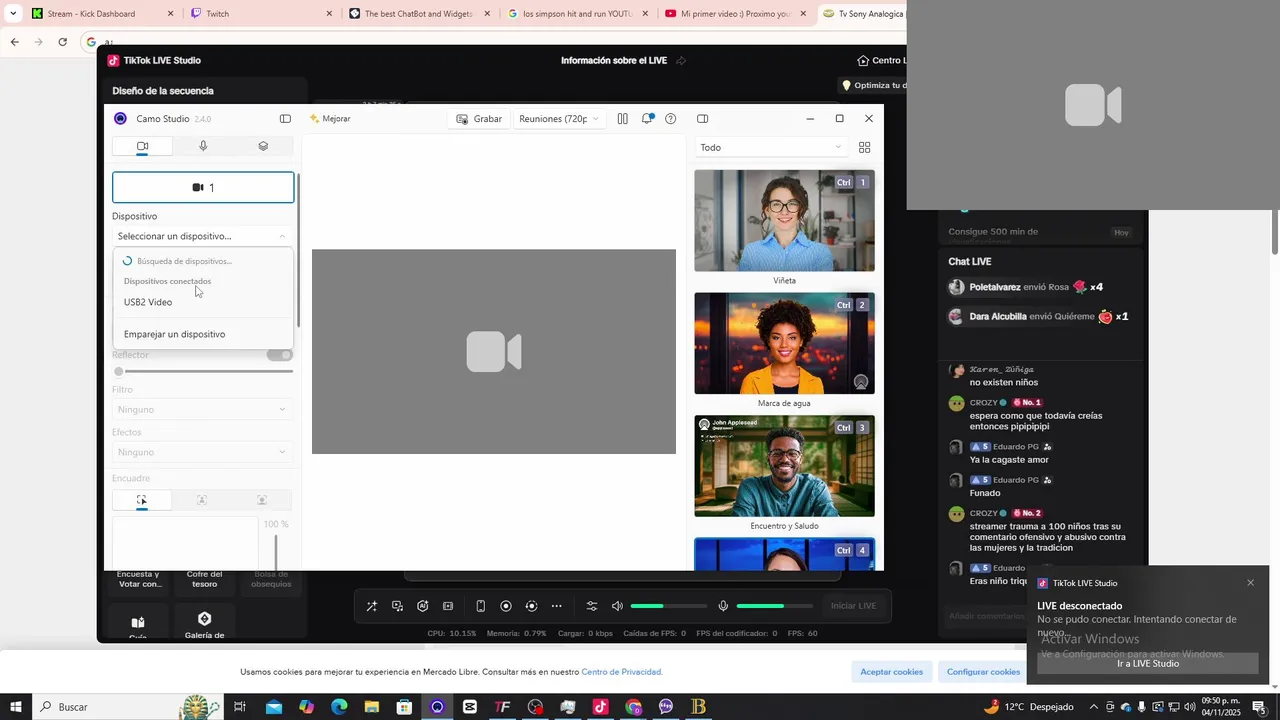
Task: Apply the Viñeta preset thumbnail
Action: click(x=784, y=220)
